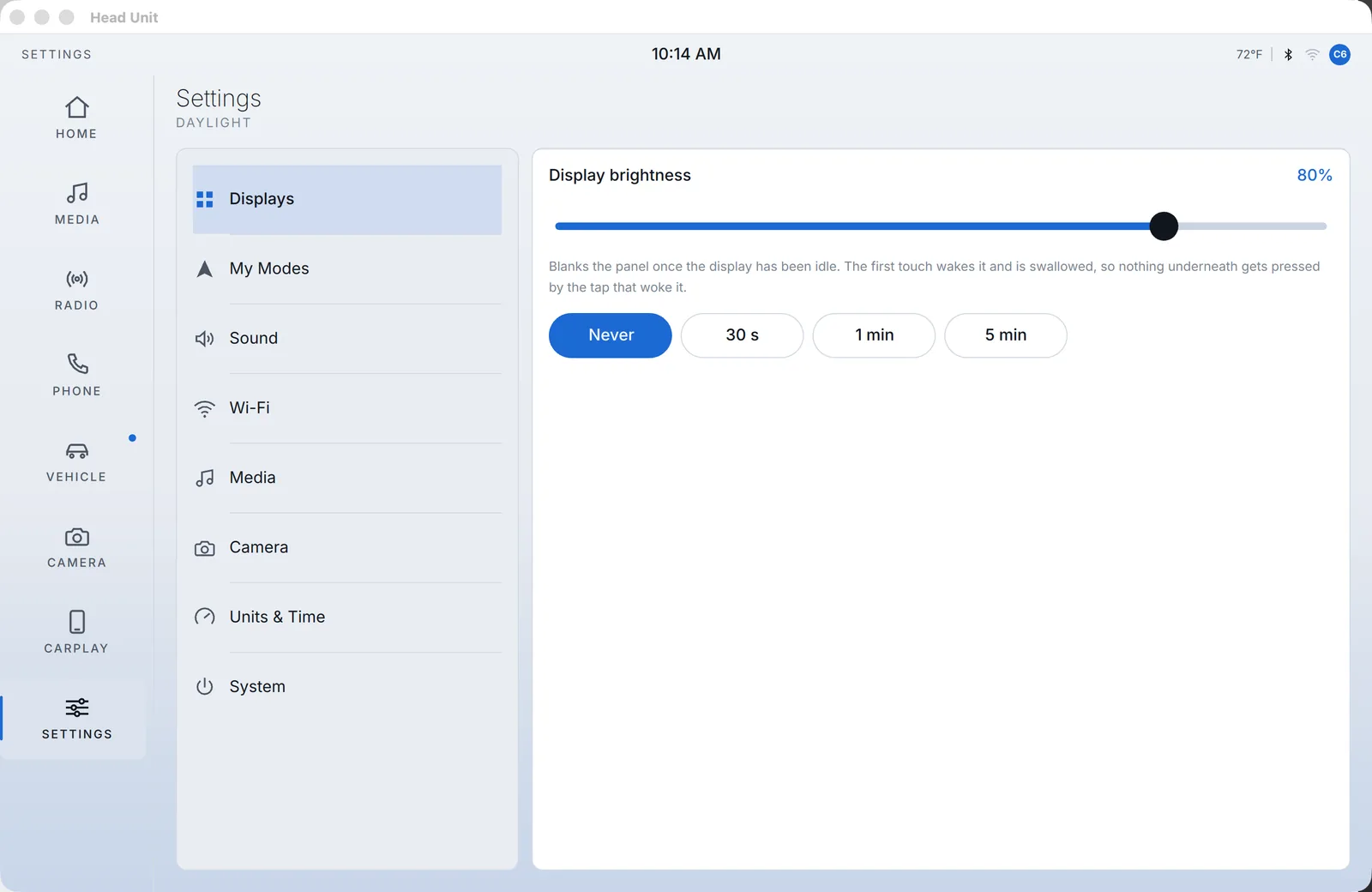Click the Bluetooth status icon
Viewport: 1372px width, 892px height.
click(x=1288, y=54)
